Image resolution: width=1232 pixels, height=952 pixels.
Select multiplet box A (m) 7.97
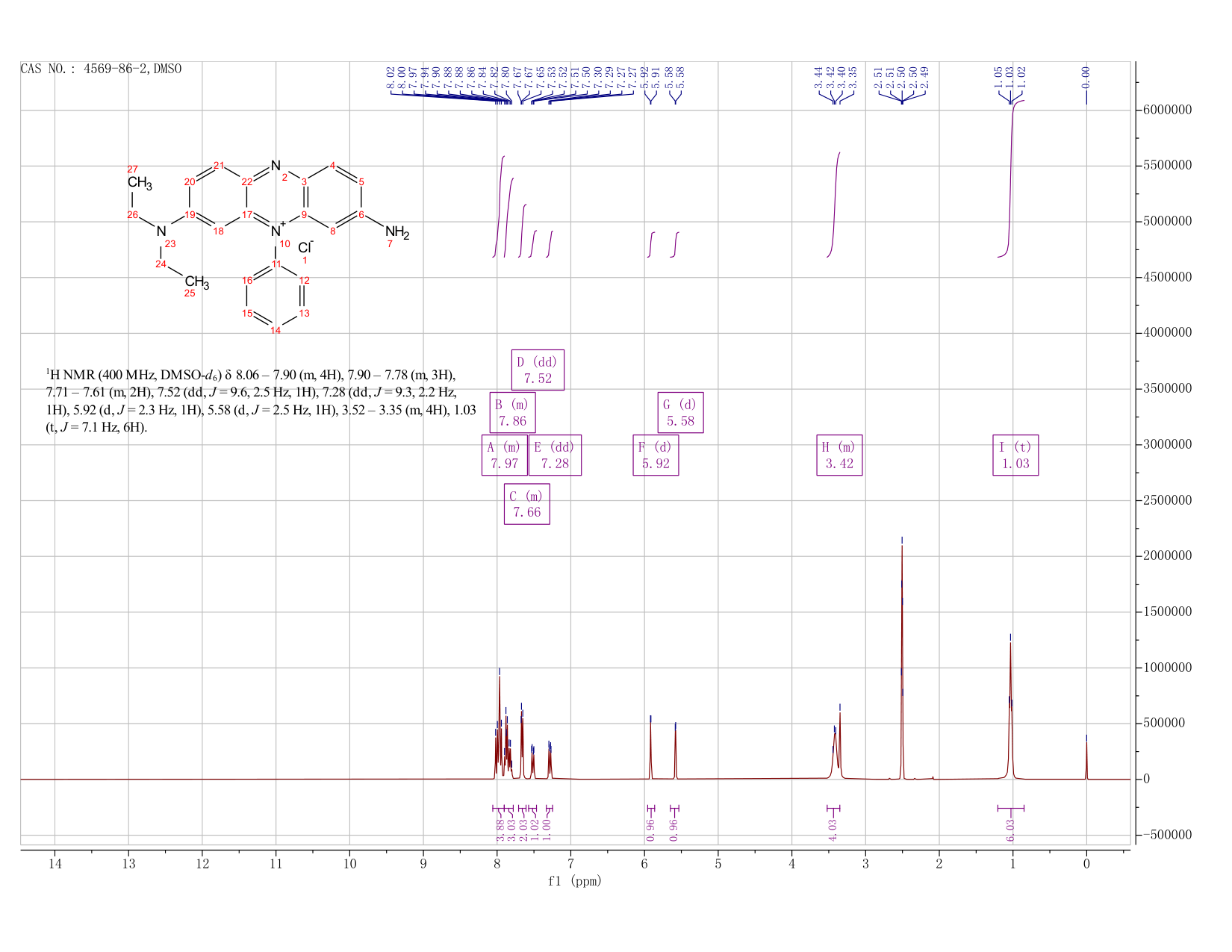(505, 455)
